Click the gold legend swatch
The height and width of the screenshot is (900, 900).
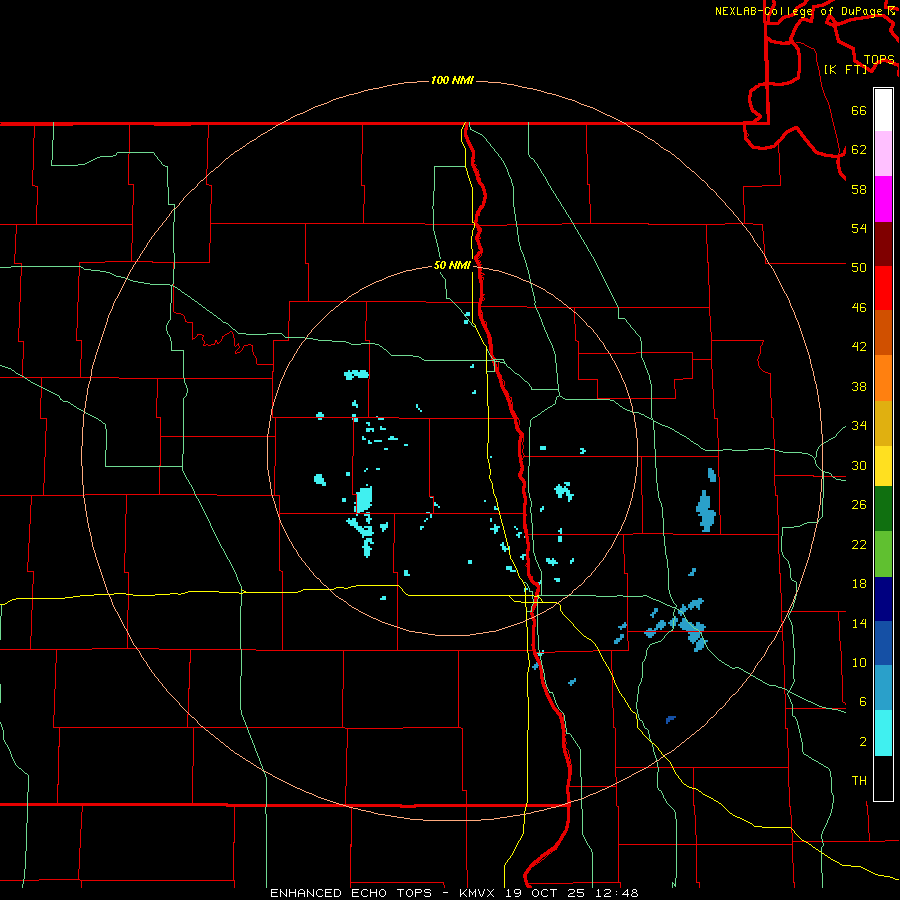point(883,424)
